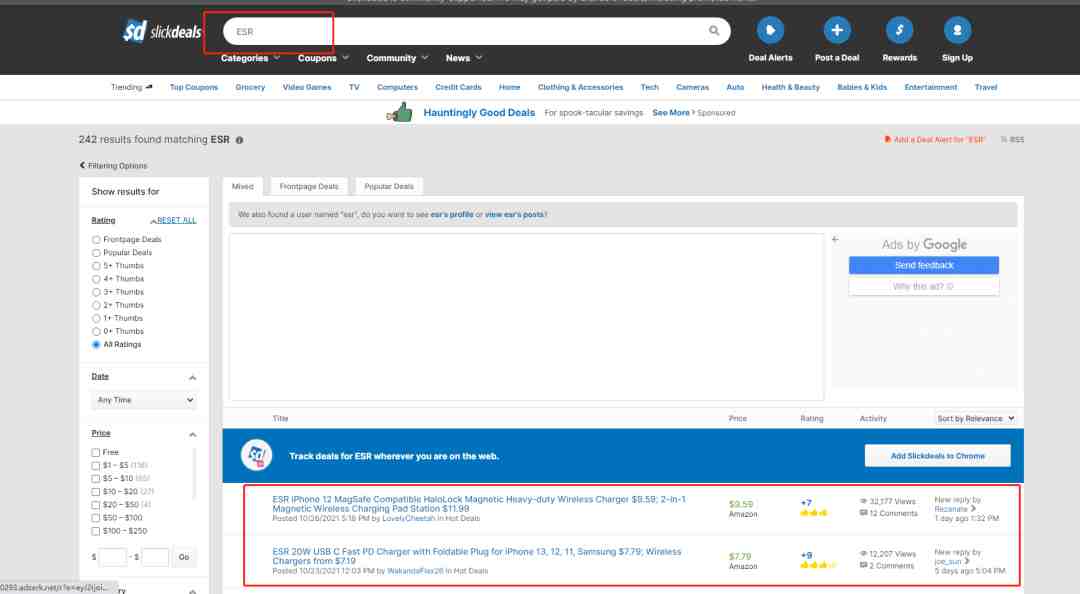Click the view esr's posts link
Viewport: 1080px width, 594px height.
(515, 214)
